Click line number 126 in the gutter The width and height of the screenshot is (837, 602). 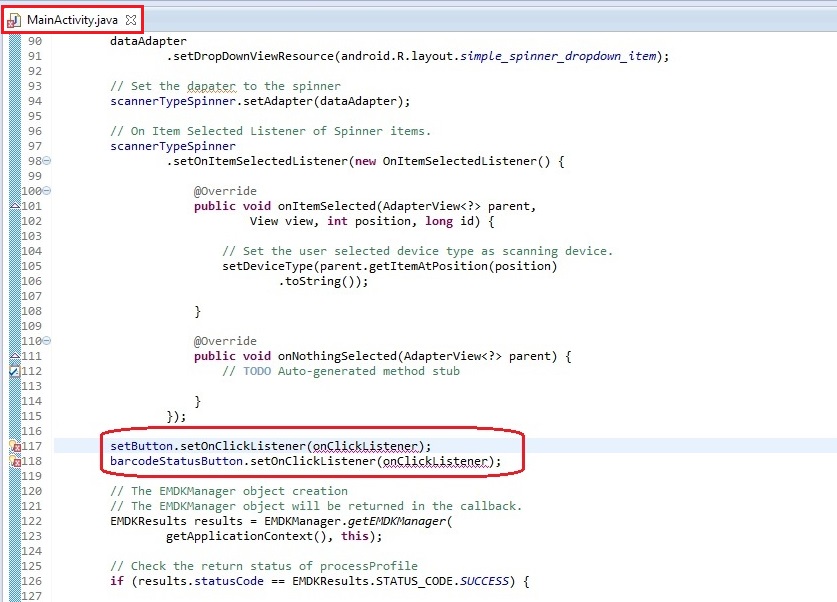pyautogui.click(x=31, y=581)
